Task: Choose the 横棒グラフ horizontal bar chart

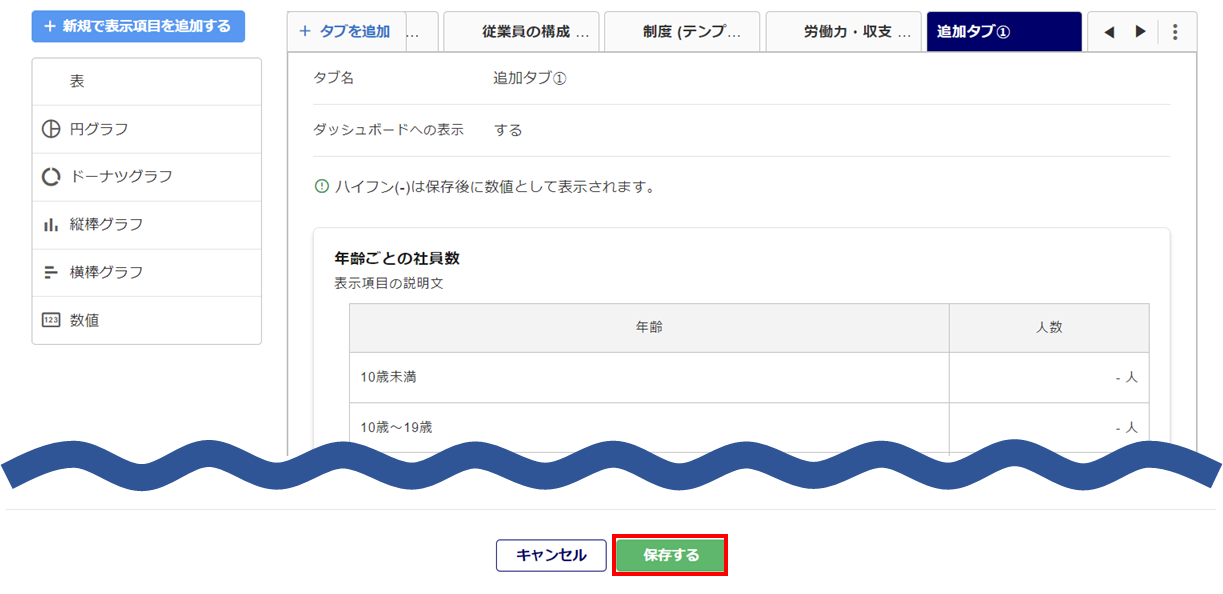Action: 146,272
